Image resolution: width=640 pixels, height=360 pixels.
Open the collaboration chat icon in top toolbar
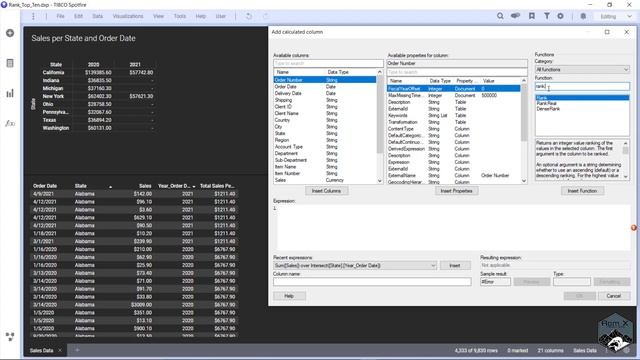click(x=516, y=16)
